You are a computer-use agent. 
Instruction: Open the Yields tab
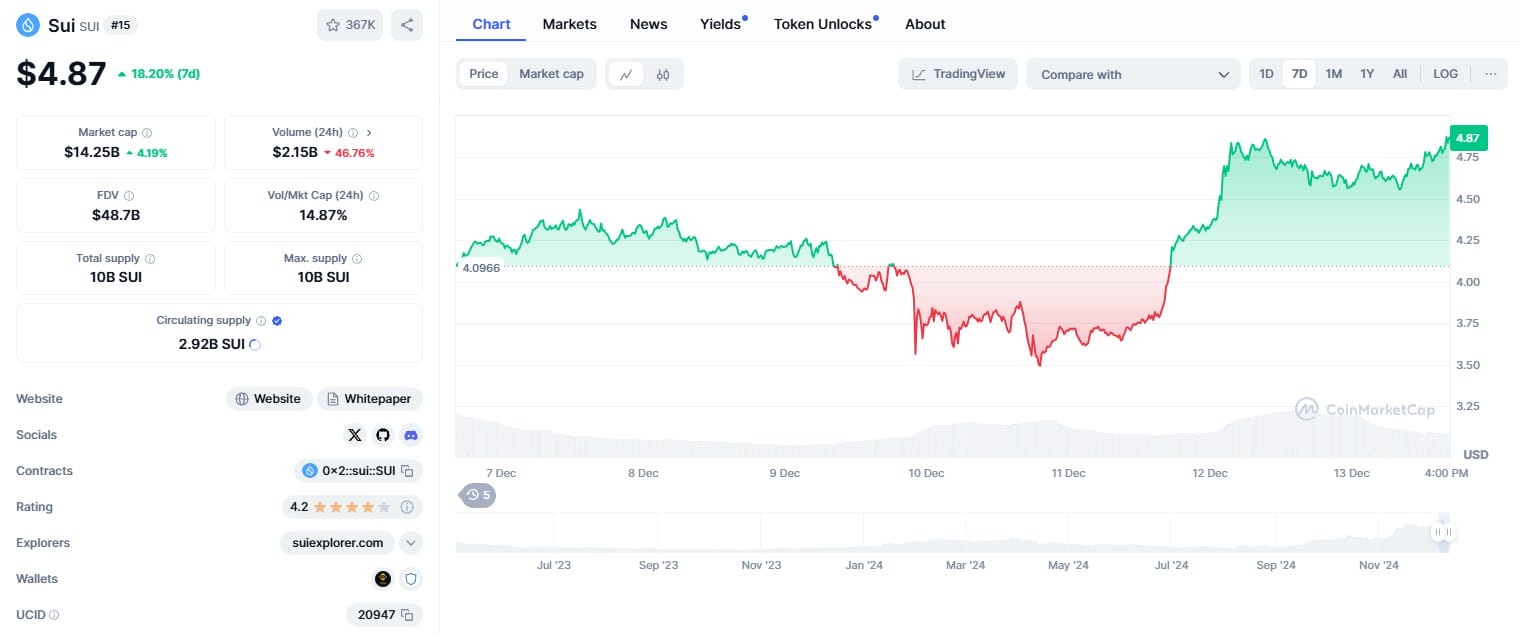click(722, 24)
